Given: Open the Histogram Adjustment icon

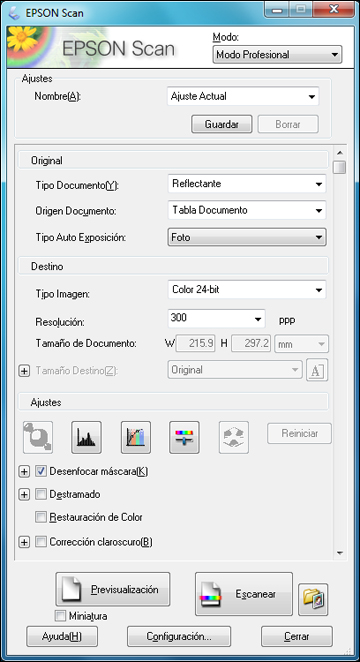Looking at the screenshot, I should pyautogui.click(x=87, y=437).
